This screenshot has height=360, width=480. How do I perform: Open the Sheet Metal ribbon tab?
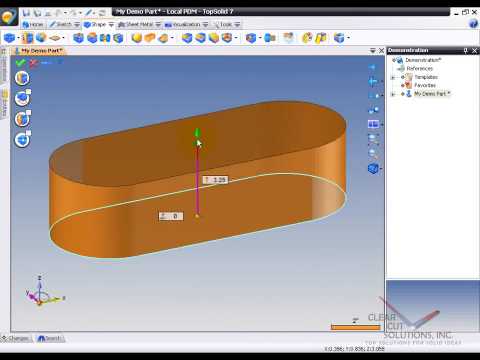pos(136,25)
